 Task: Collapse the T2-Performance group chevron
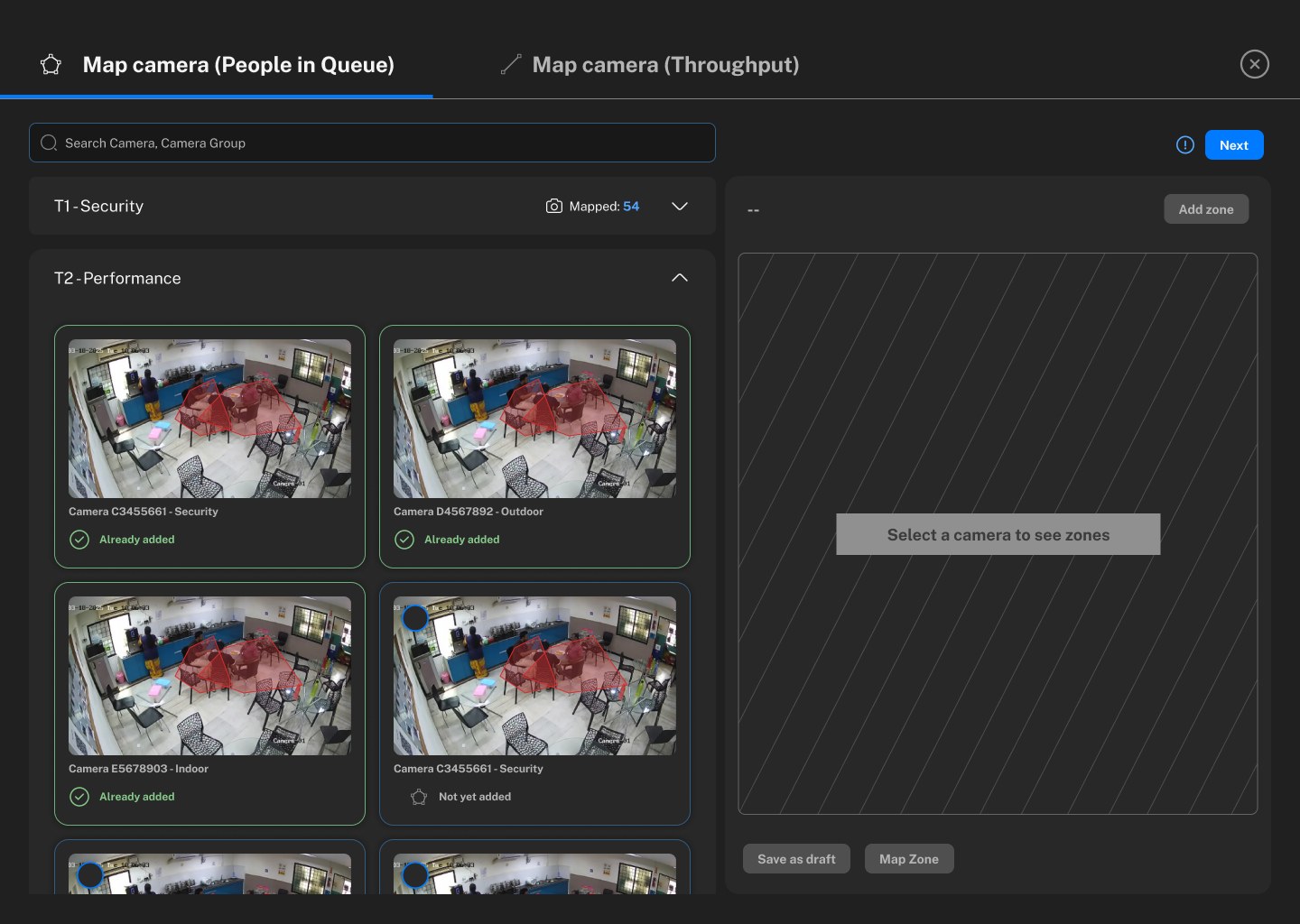[680, 278]
